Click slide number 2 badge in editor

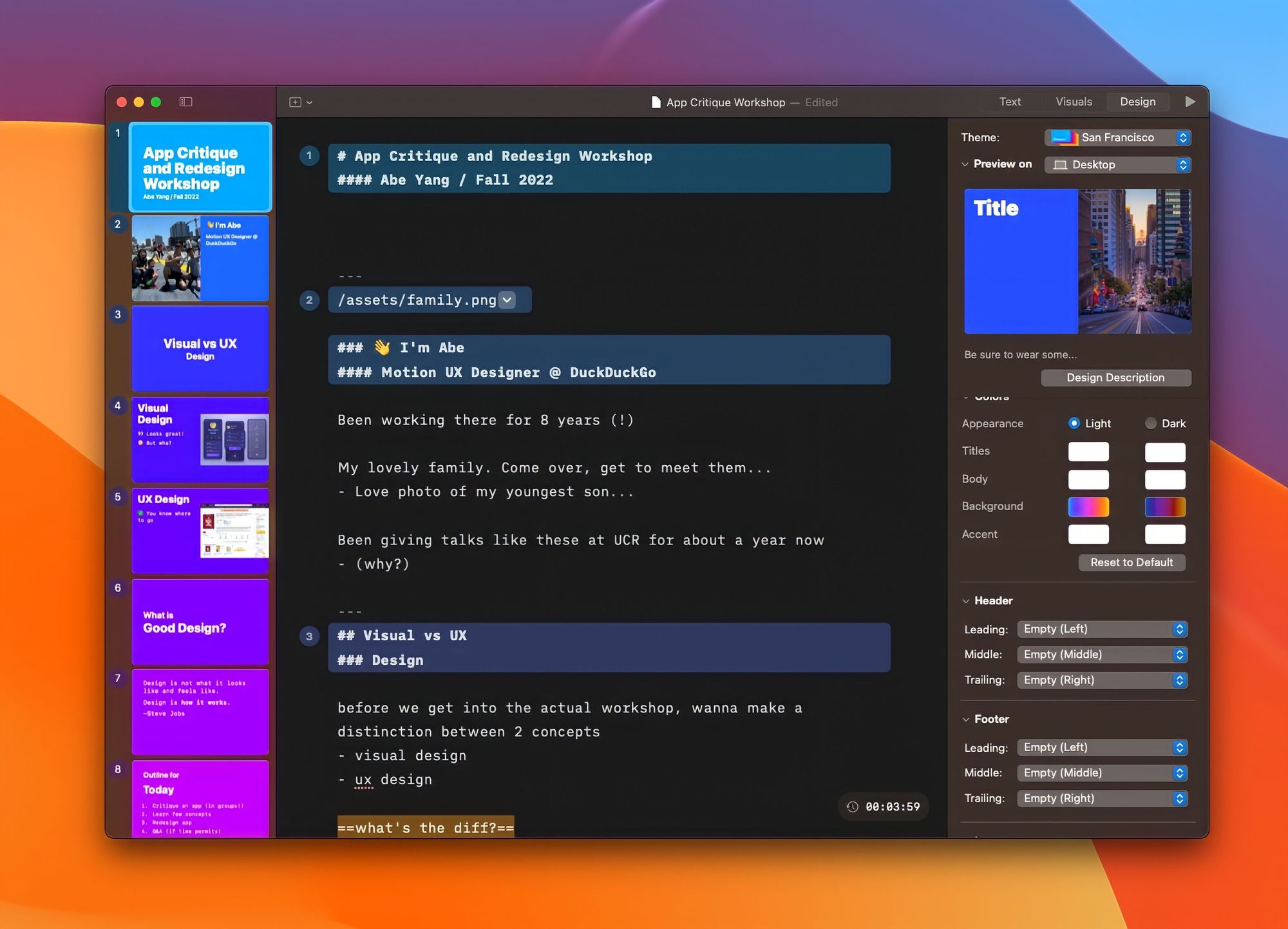click(309, 300)
